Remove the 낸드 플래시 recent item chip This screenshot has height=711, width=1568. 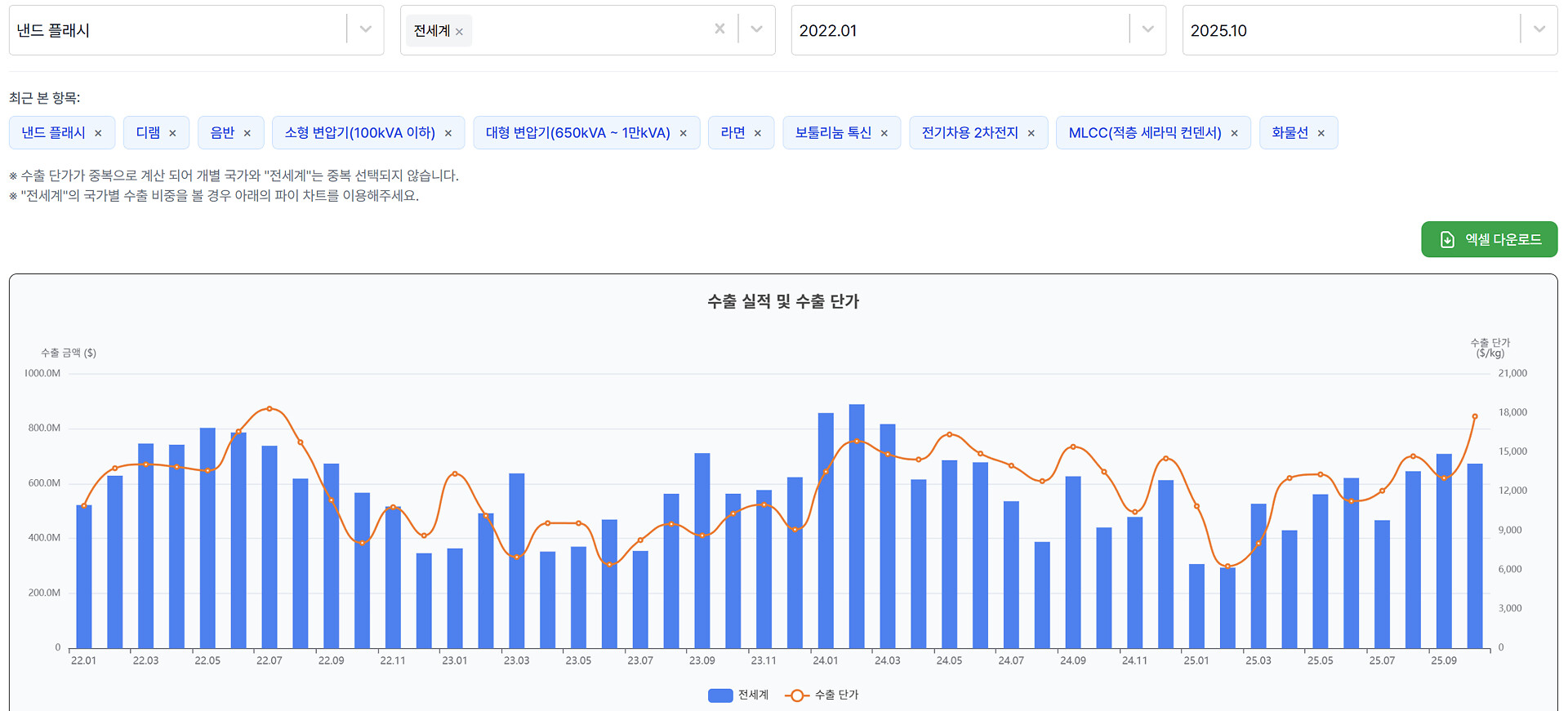pyautogui.click(x=98, y=133)
